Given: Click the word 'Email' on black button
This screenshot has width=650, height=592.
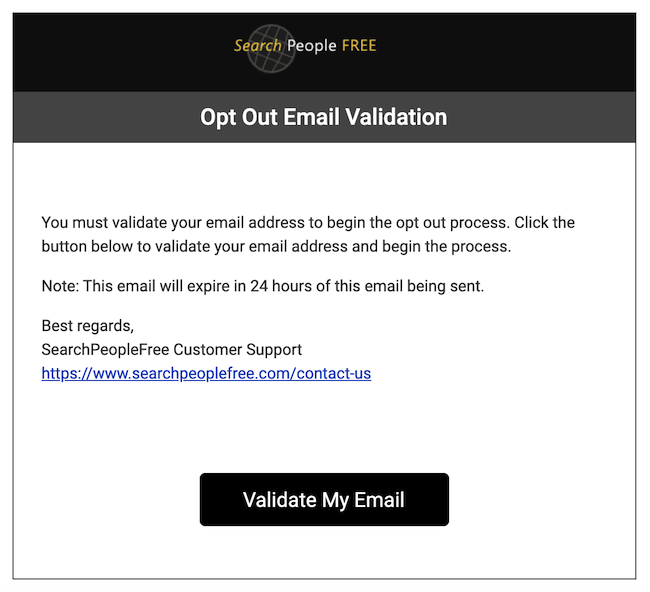Looking at the screenshot, I should click(x=379, y=500).
